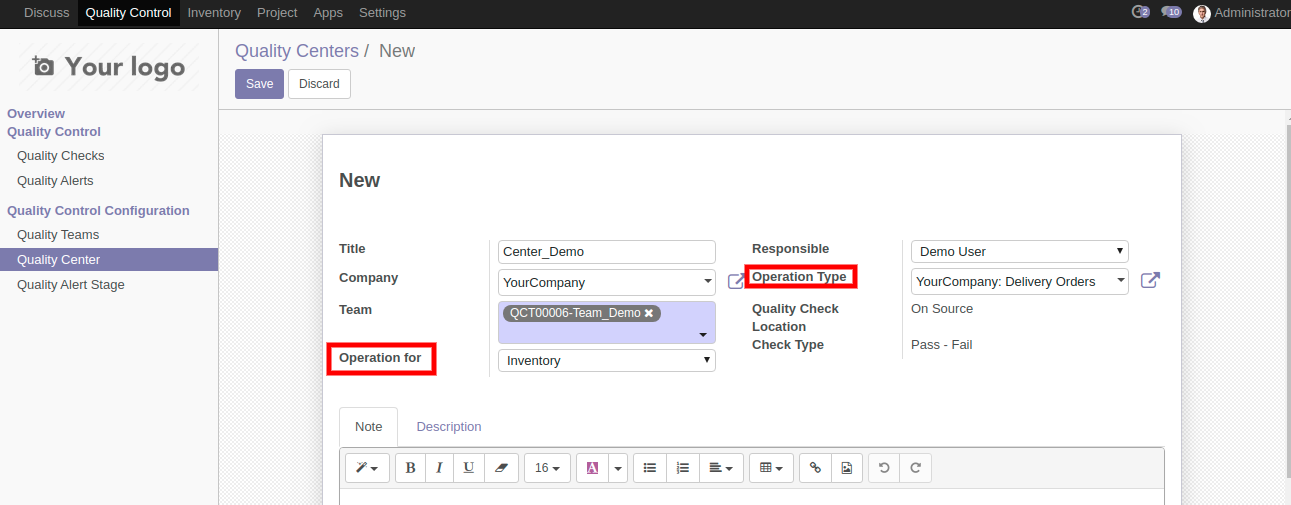Click the font color swatch button
1291x505 pixels.
click(592, 468)
